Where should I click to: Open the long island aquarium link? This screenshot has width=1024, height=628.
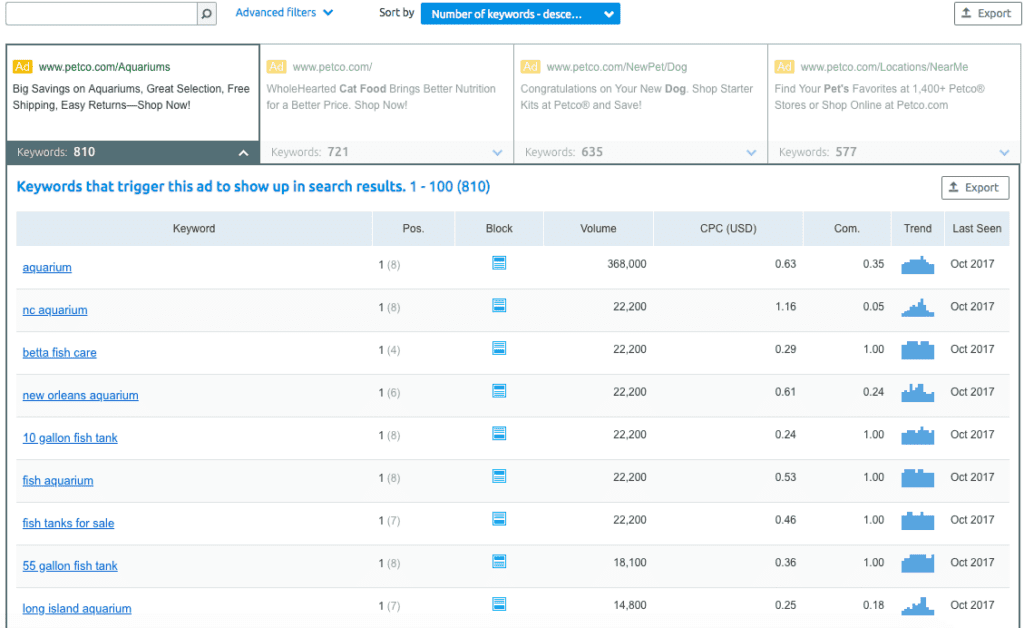pos(77,609)
